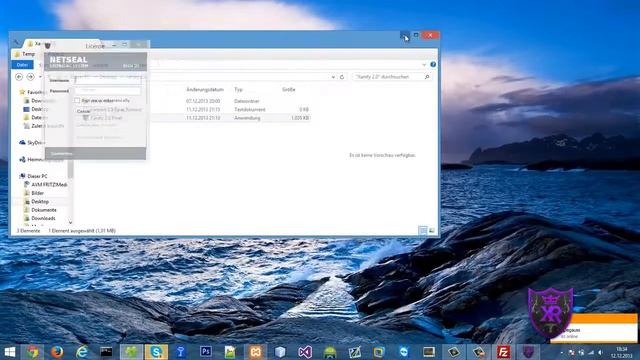Screen dimensions: 640x360
Task: Open TeamViewer from the taskbar
Action: coord(404,352)
